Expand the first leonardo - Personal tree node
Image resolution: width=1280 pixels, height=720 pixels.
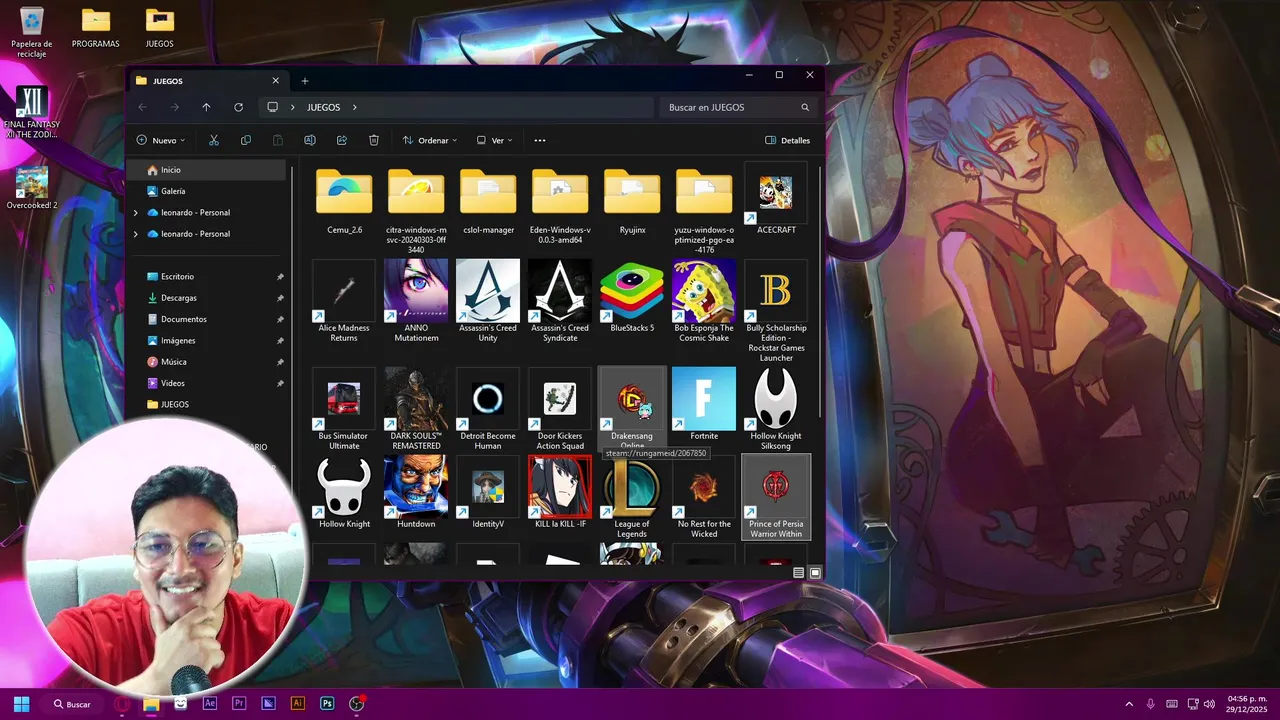(x=136, y=212)
